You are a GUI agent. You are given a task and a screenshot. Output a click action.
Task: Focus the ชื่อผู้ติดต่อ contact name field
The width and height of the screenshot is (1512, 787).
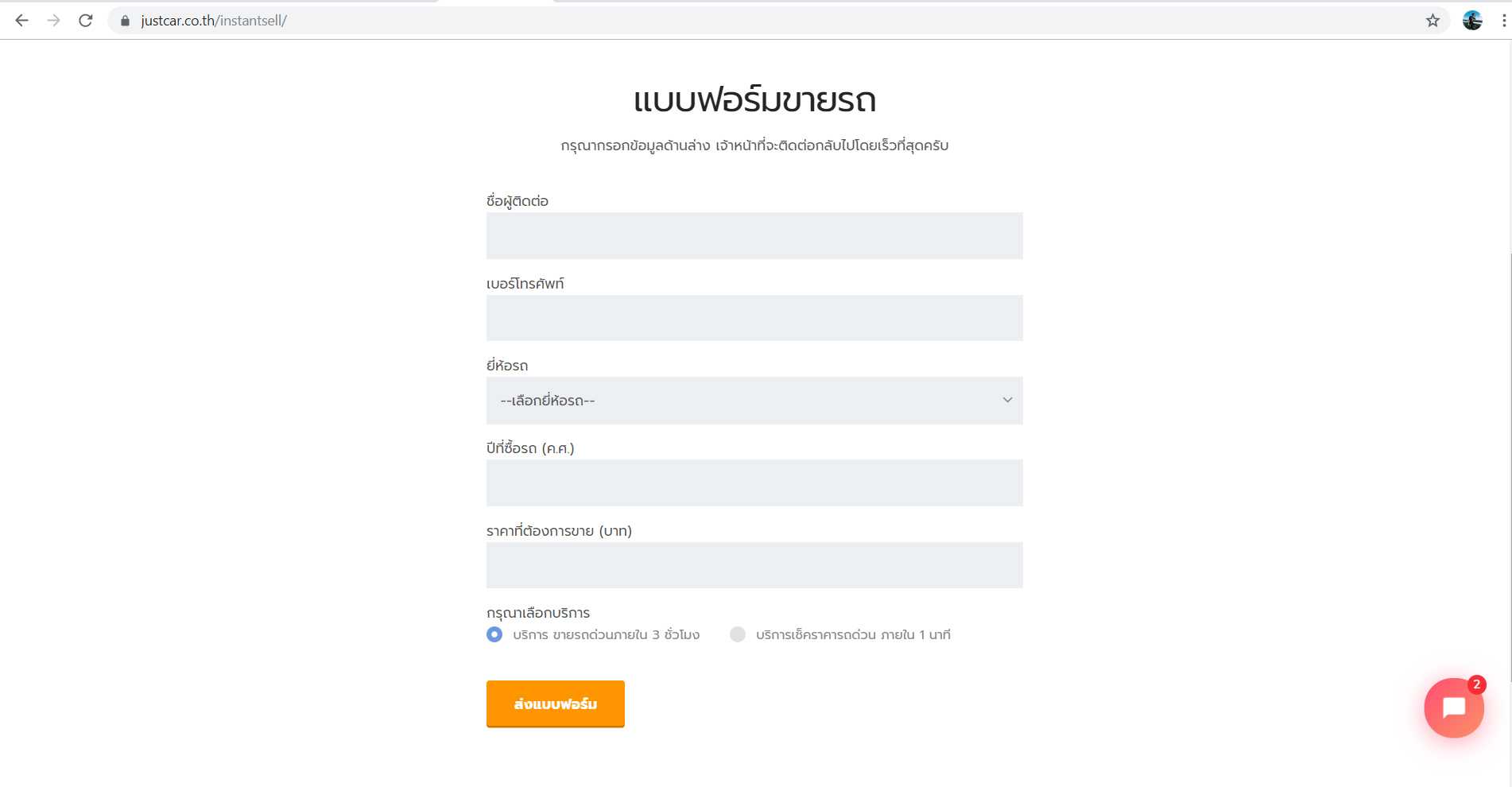pyautogui.click(x=754, y=235)
